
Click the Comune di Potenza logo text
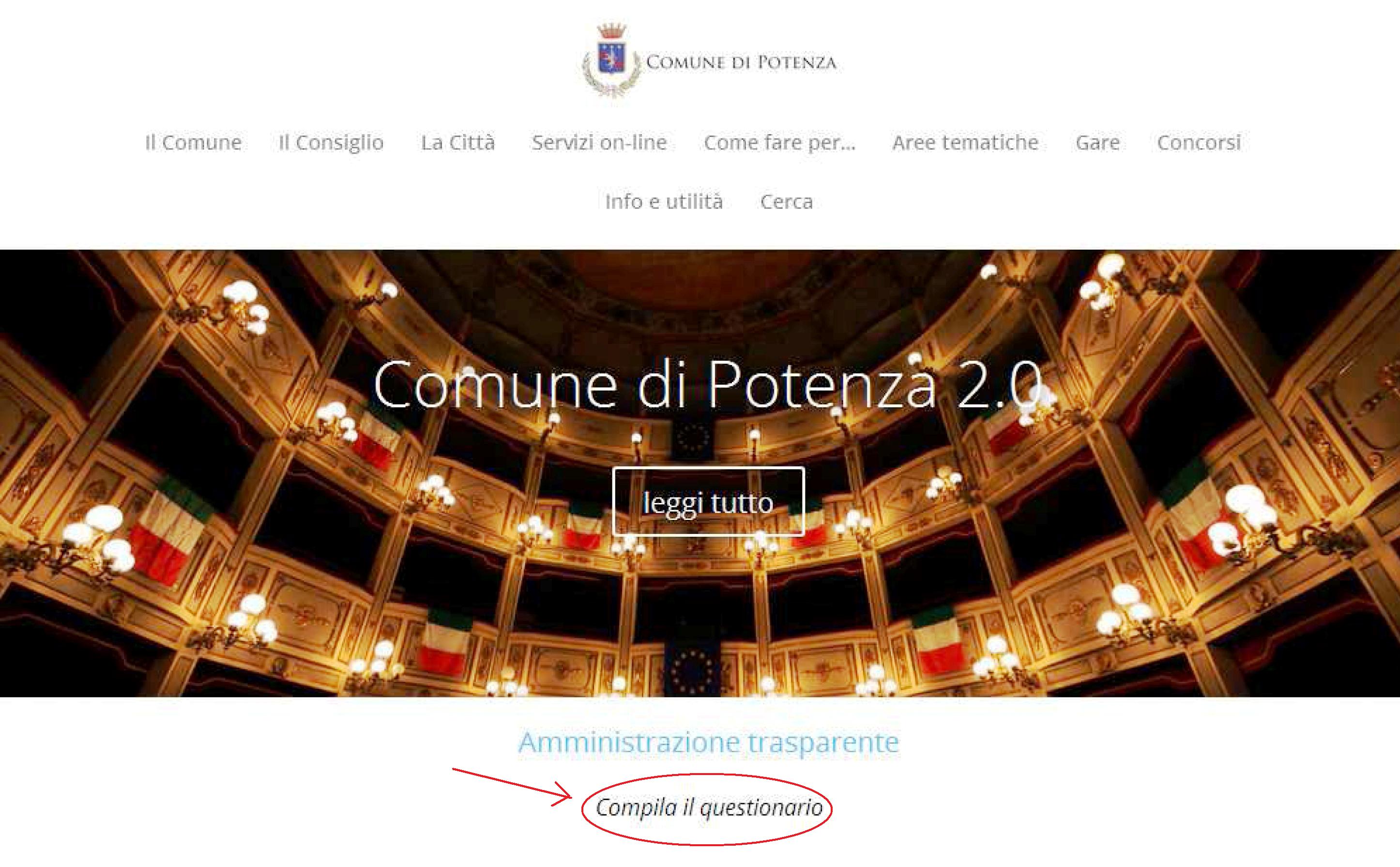point(741,62)
